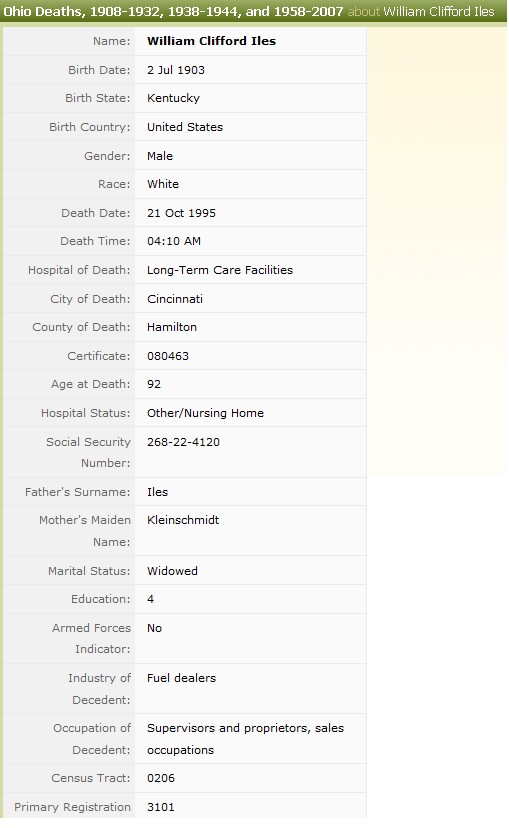The image size is (509, 828).
Task: Click the Other/Nursing Home hospital status
Action: pyautogui.click(x=205, y=413)
